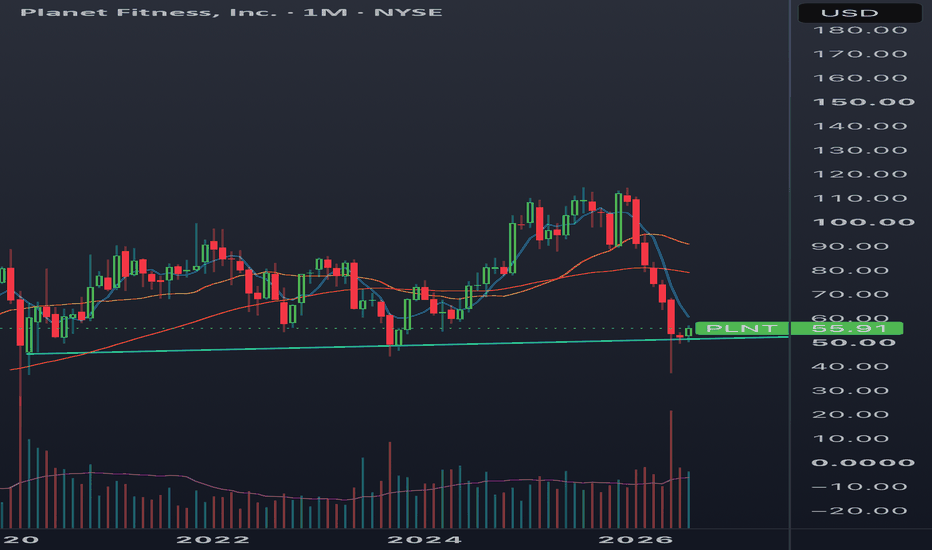The height and width of the screenshot is (550, 932).
Task: Click the 2026 time axis label
Action: (x=635, y=540)
